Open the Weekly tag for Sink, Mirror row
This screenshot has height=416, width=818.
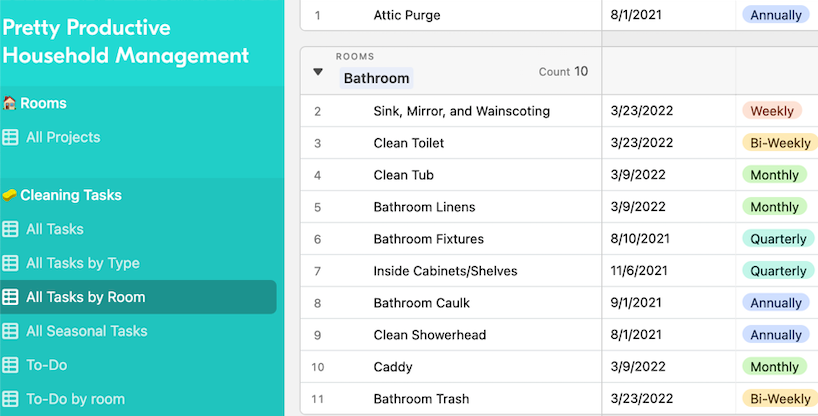[772, 111]
